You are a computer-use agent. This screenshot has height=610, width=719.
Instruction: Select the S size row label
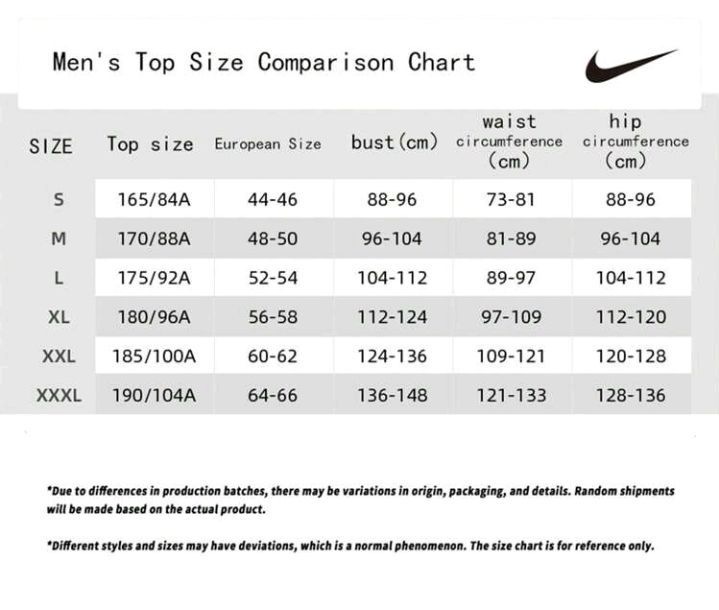click(58, 200)
